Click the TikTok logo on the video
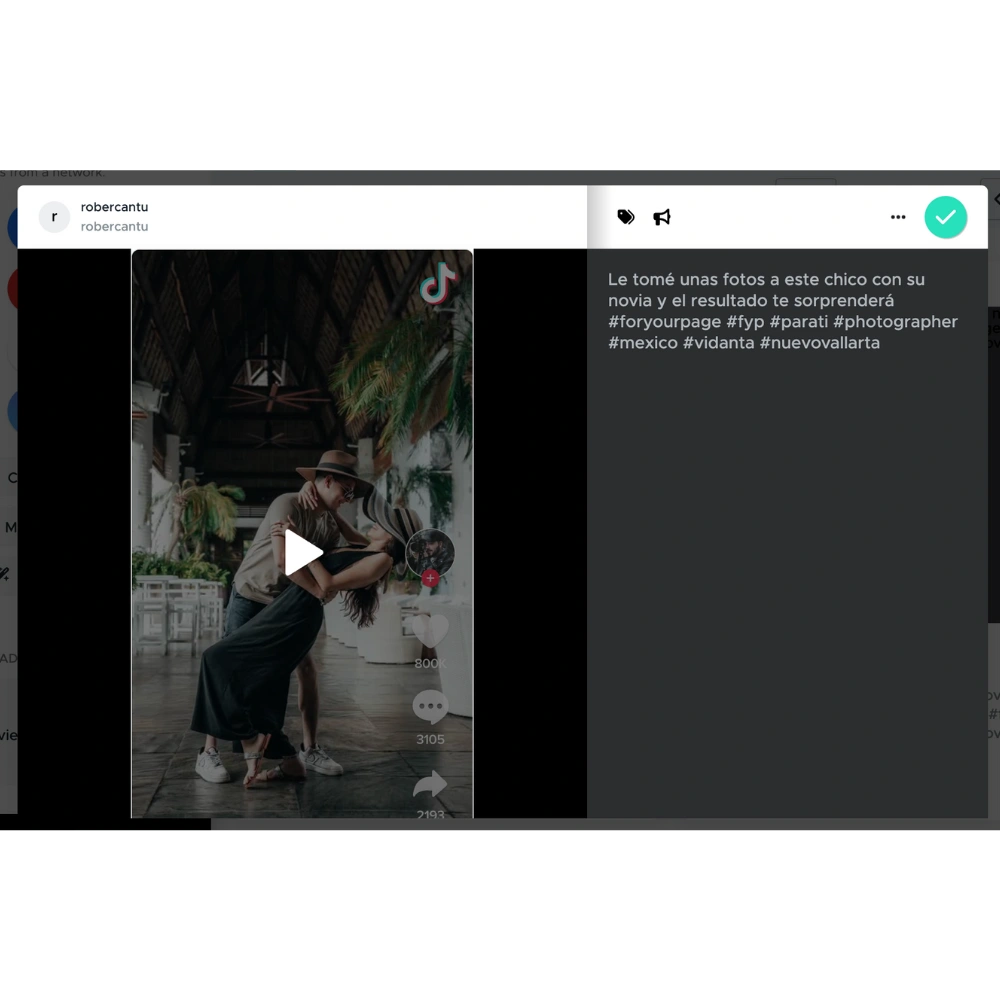 pyautogui.click(x=438, y=283)
